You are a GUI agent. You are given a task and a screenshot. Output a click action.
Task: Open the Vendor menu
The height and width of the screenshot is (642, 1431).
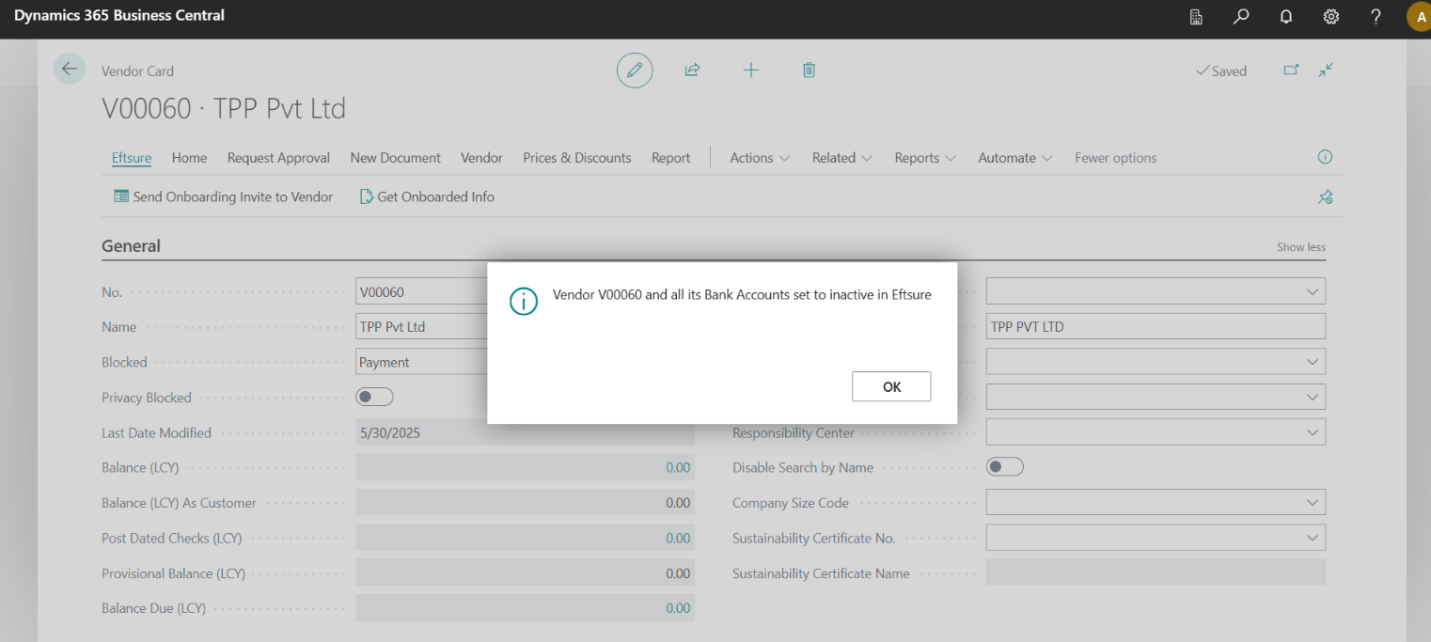481,158
